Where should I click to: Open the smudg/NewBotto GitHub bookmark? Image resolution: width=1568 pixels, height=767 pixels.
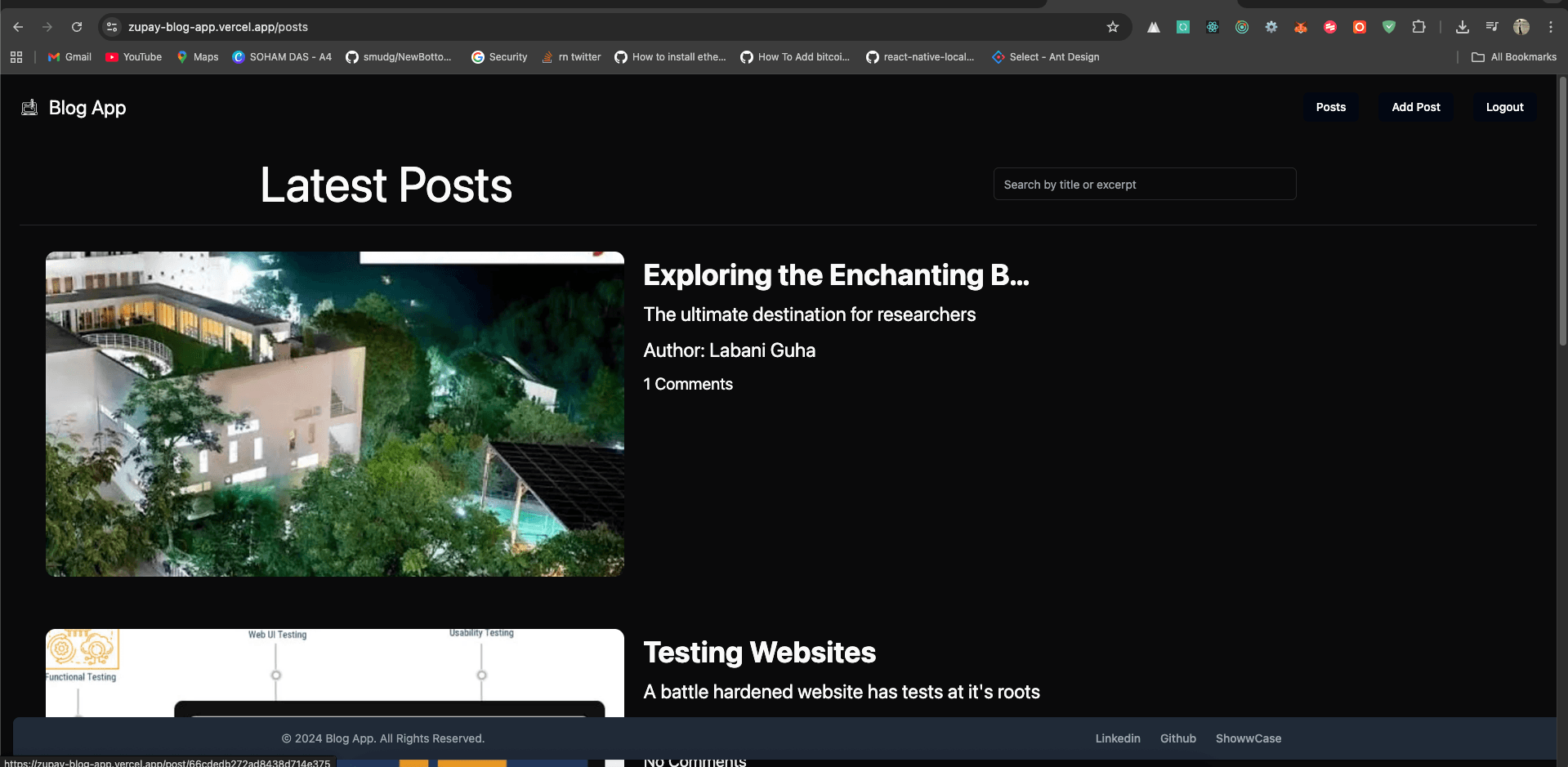399,57
